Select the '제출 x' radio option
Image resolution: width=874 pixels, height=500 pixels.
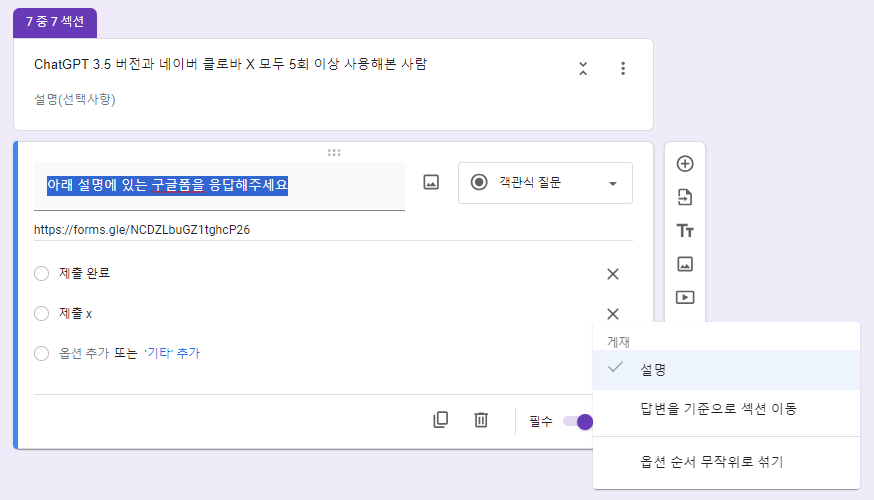pyautogui.click(x=41, y=313)
